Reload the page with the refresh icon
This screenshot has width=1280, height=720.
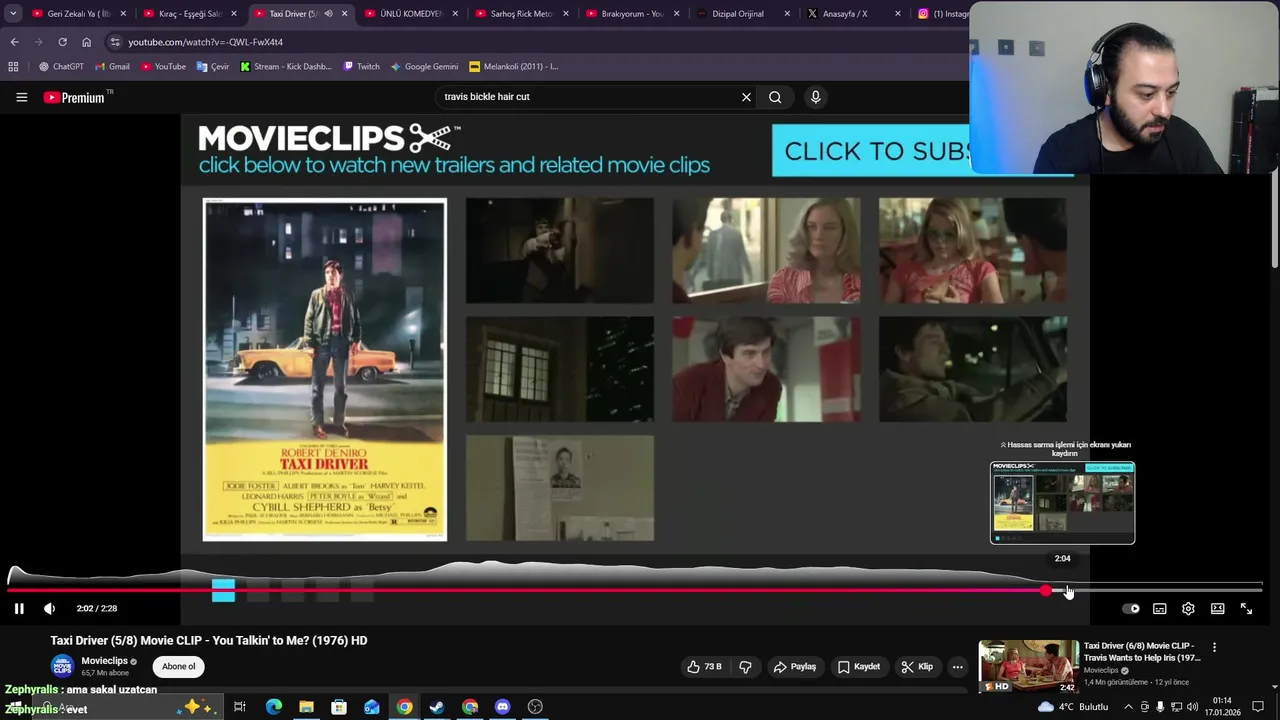pos(62,42)
